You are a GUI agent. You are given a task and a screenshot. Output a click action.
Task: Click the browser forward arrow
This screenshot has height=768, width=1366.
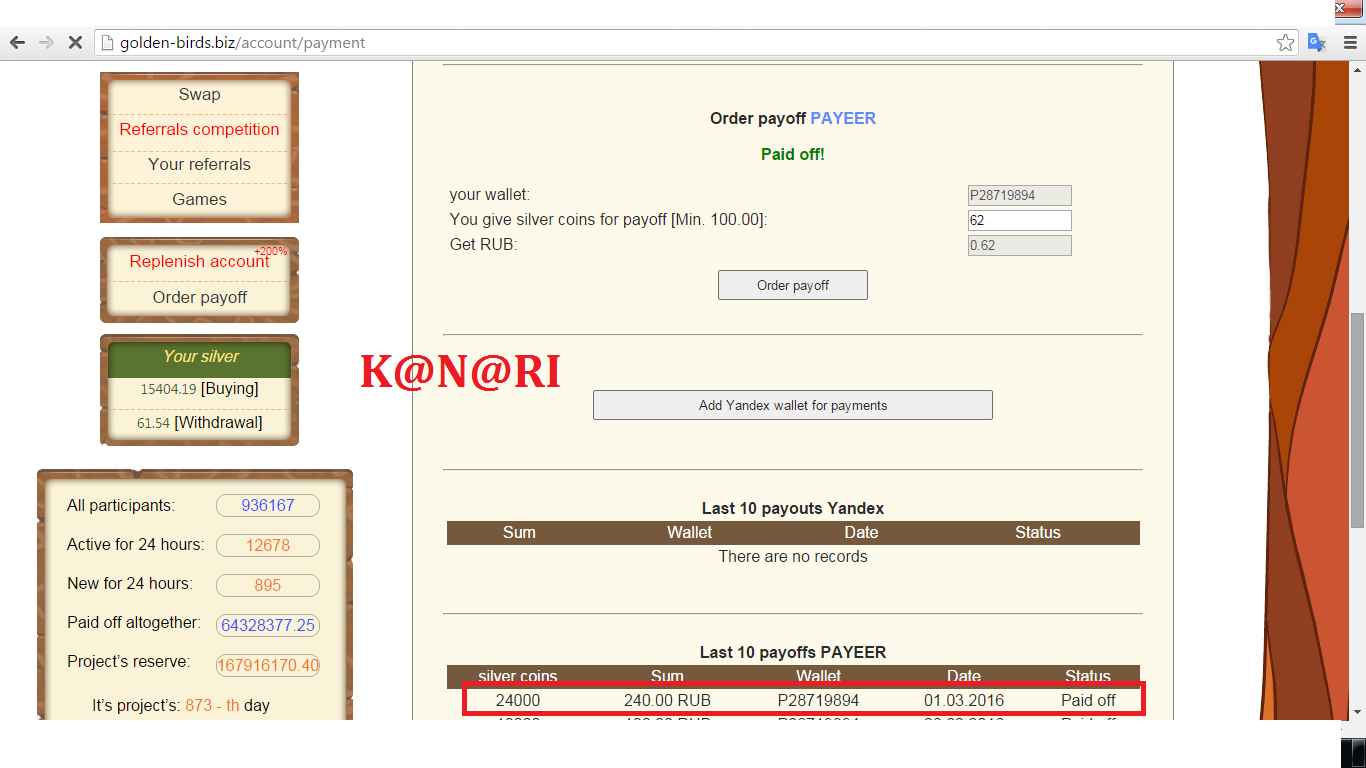(46, 43)
